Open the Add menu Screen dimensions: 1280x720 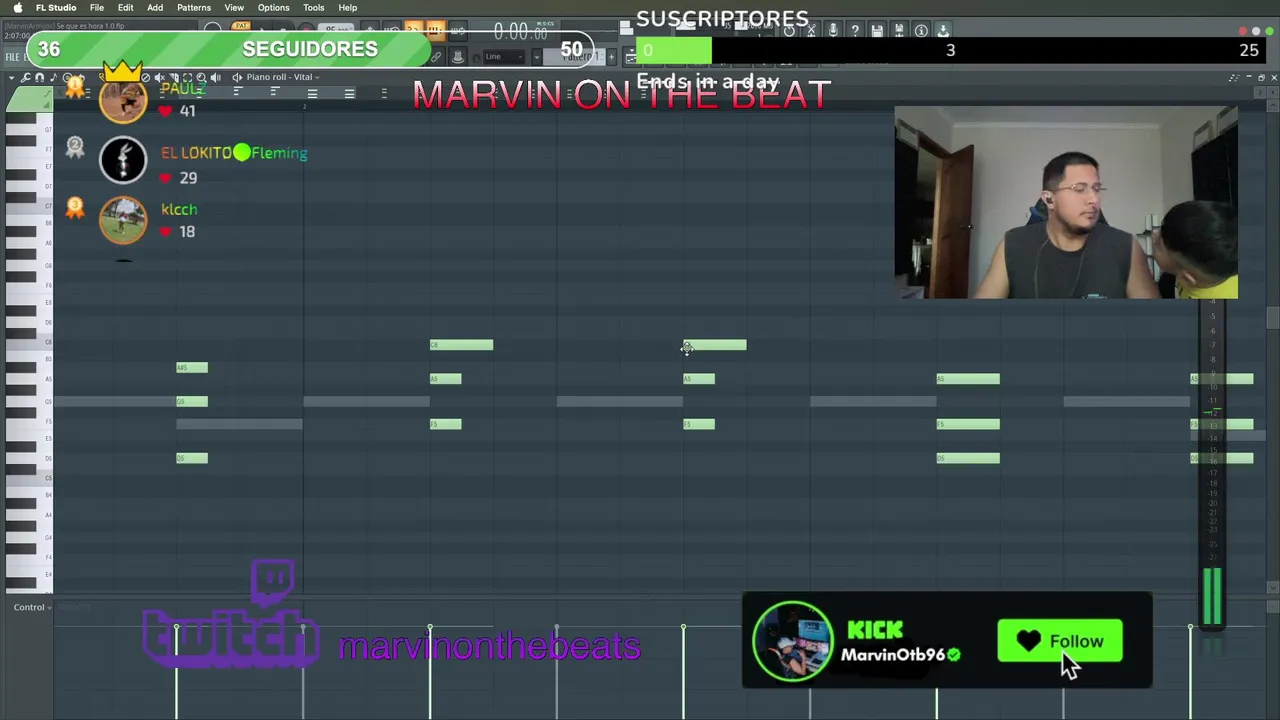[x=155, y=7]
